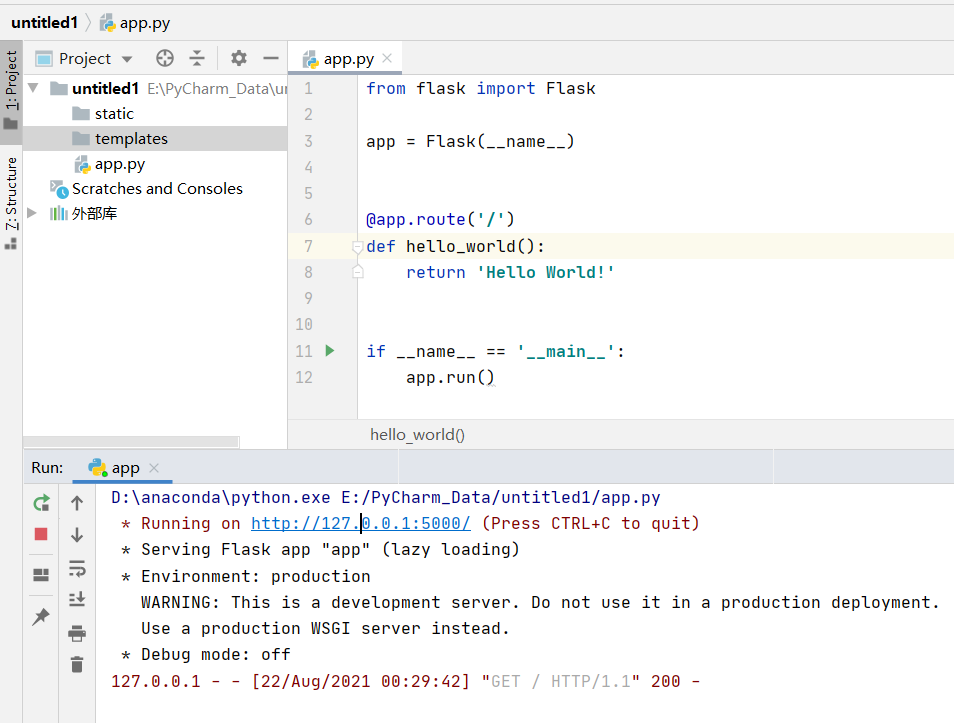Print the run console contents
This screenshot has height=723, width=954.
click(76, 633)
